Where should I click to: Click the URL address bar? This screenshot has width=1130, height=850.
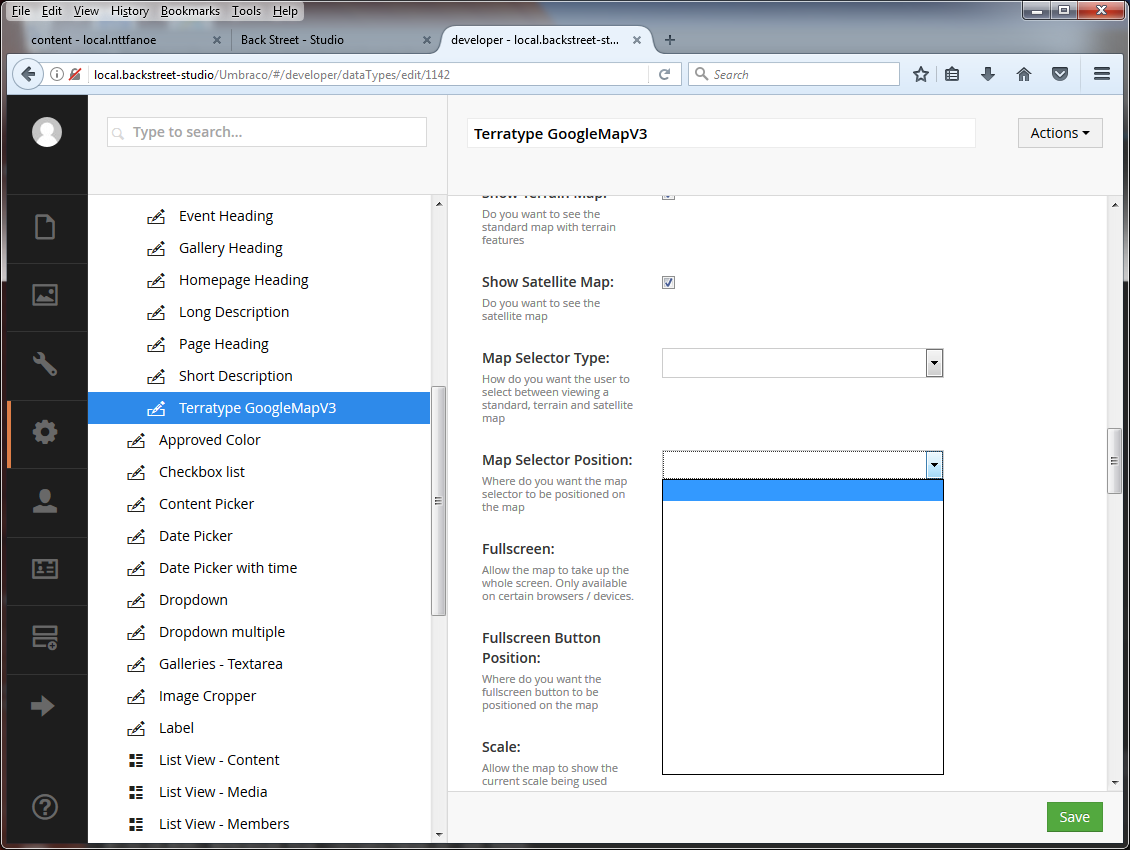(x=368, y=74)
